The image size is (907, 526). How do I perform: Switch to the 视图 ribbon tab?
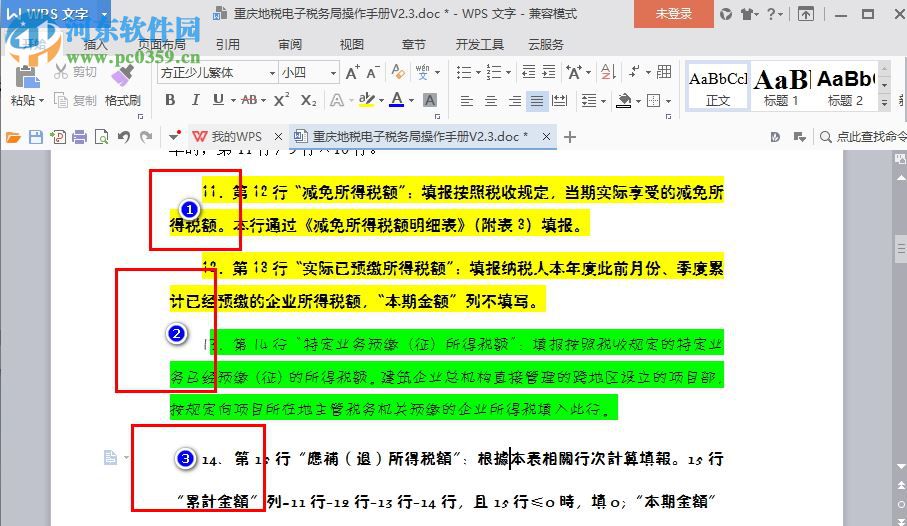pyautogui.click(x=351, y=45)
